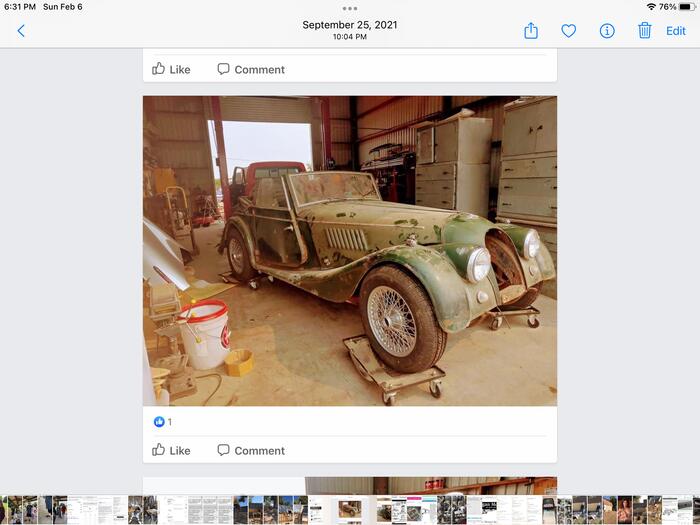Screen dimensions: 700x525
Task: Show photo info details
Action: 606,31
